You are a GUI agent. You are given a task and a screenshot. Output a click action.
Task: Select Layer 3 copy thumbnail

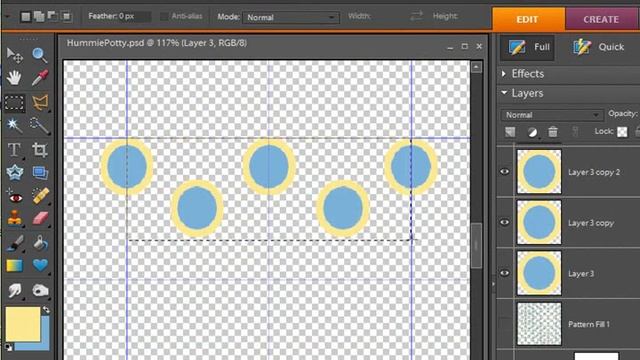[539, 222]
